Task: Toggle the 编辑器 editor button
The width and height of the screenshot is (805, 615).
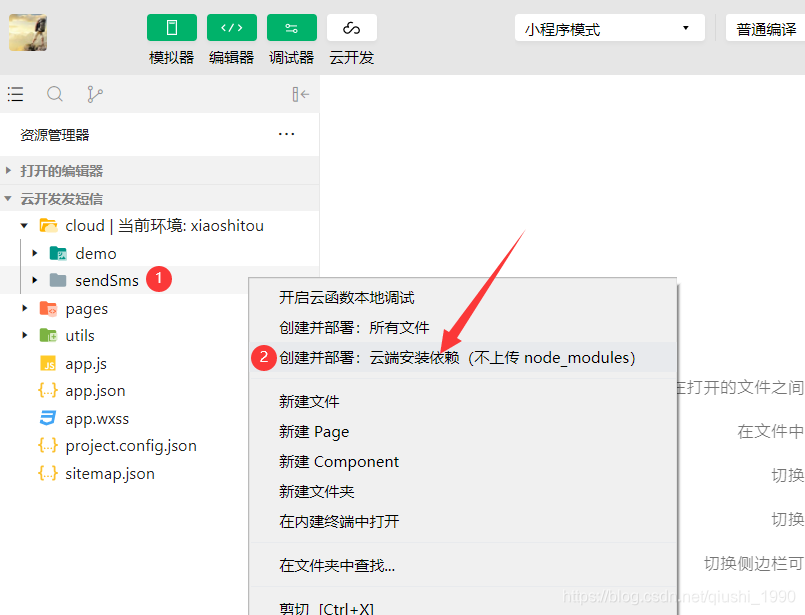Action: tap(232, 28)
